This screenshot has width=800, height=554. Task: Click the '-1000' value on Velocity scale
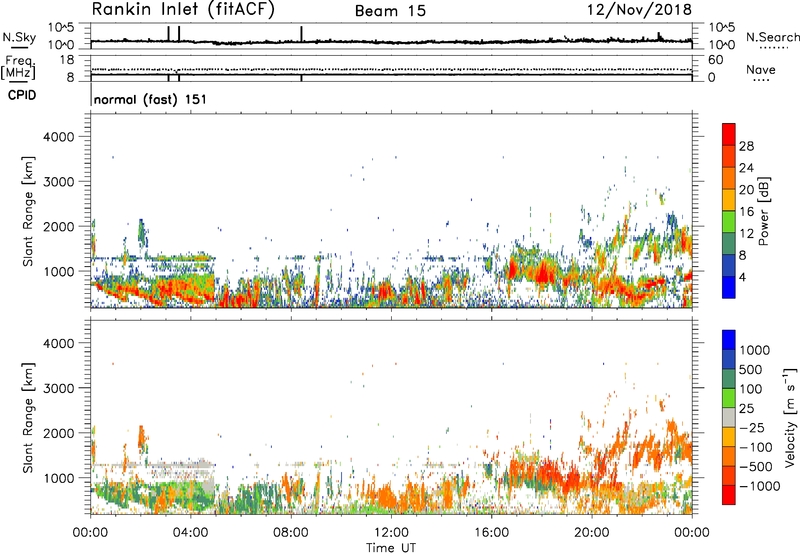(759, 486)
